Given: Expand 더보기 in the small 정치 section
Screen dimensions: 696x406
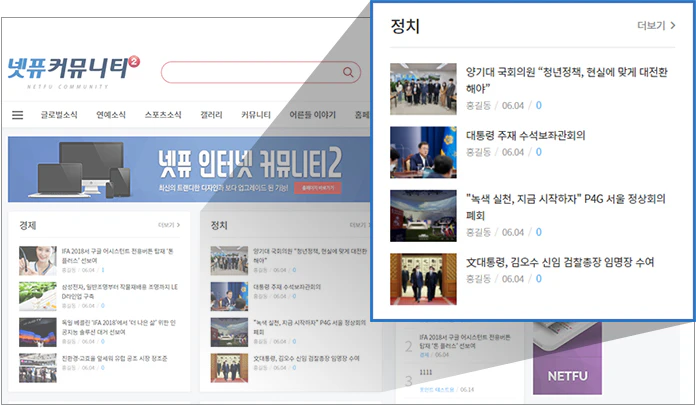Looking at the screenshot, I should click(360, 225).
